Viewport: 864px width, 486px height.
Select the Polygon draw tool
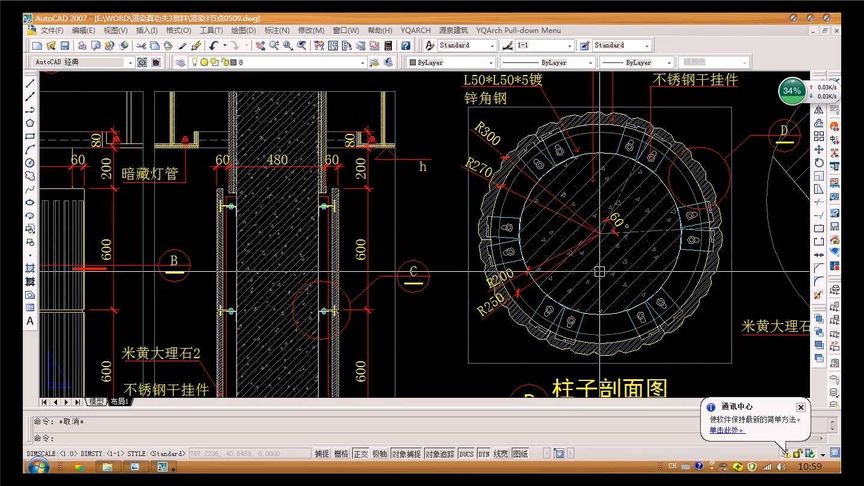(30, 123)
